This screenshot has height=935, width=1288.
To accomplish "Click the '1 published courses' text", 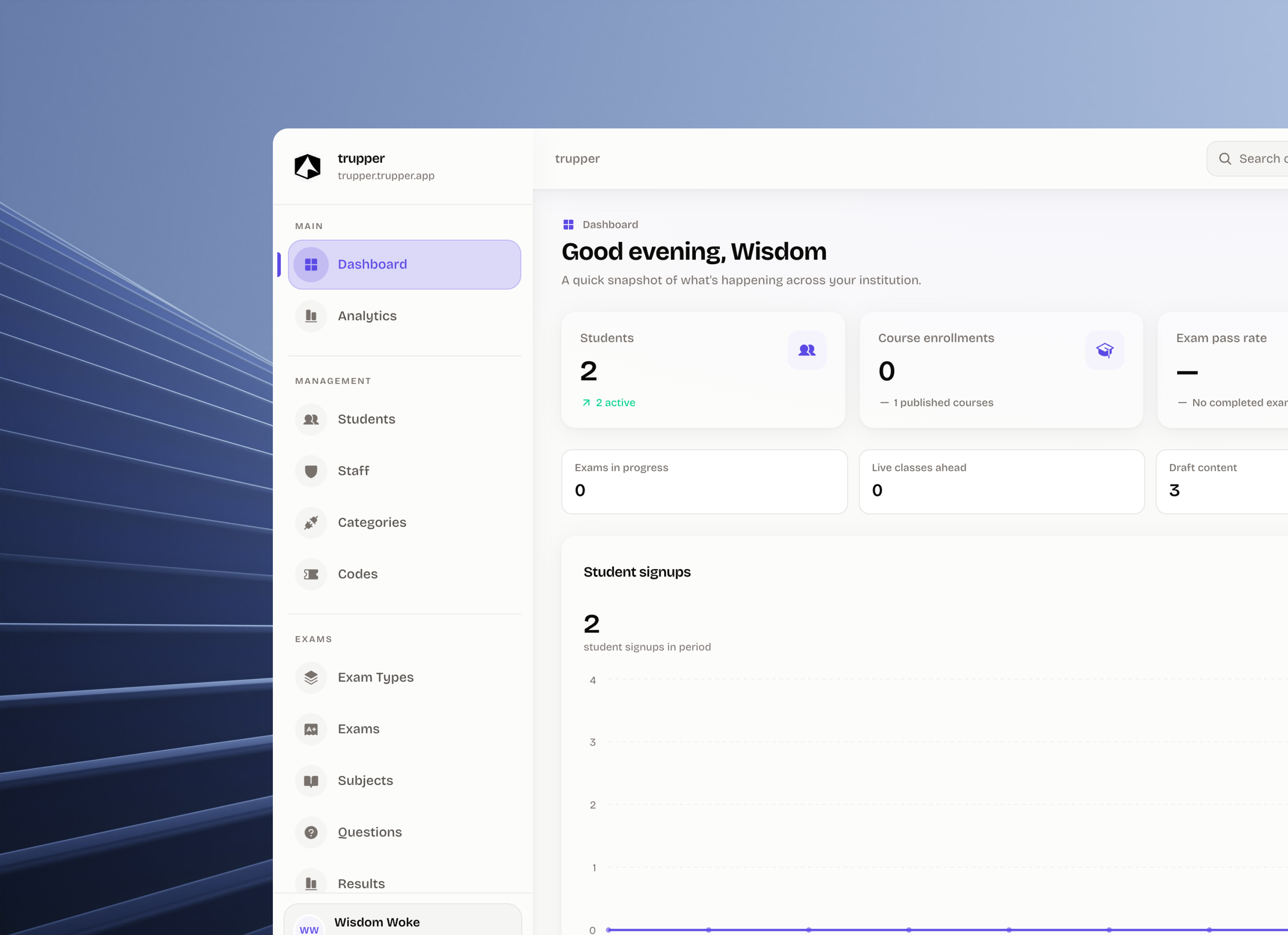I will [943, 403].
